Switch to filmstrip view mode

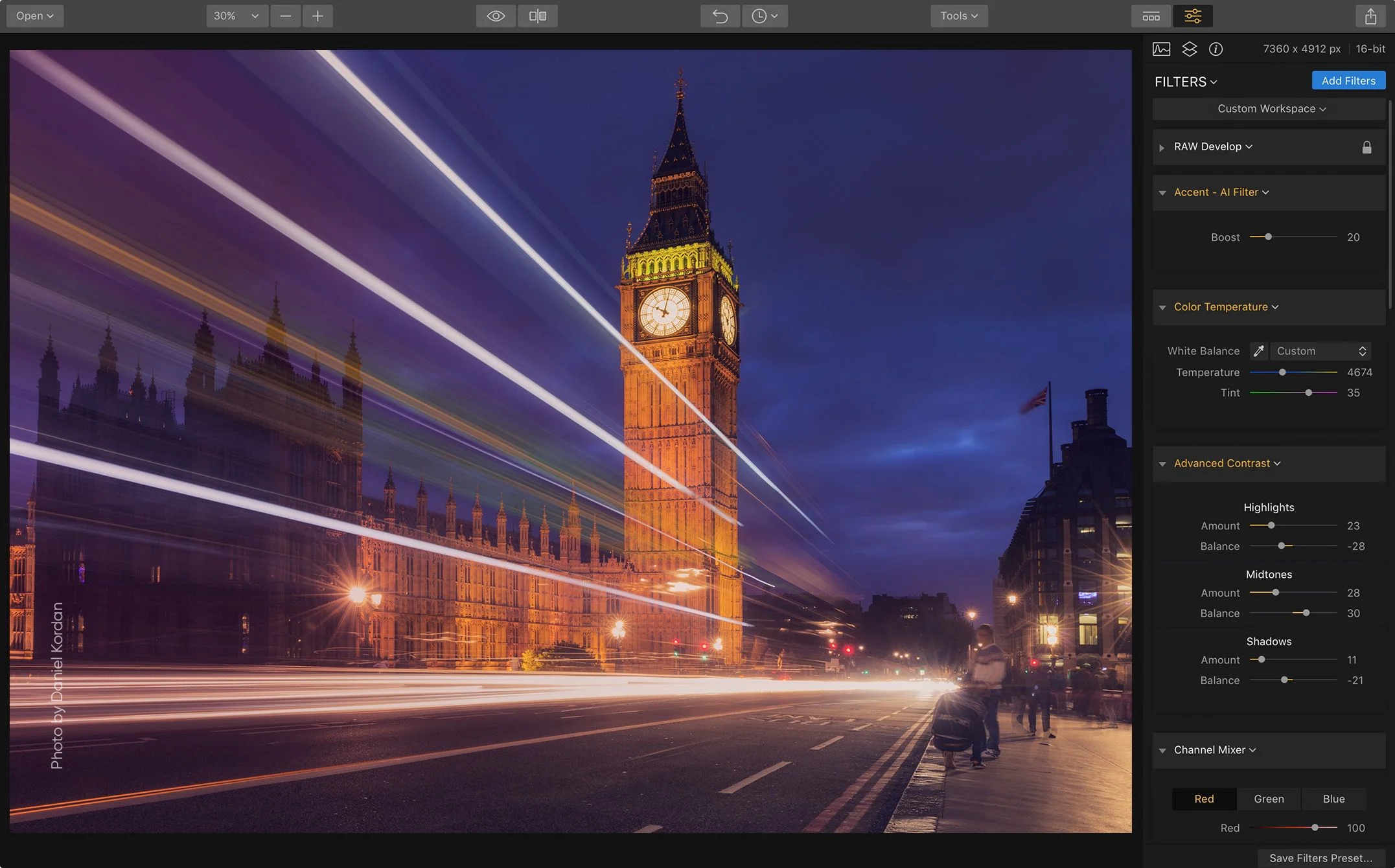pos(1151,16)
